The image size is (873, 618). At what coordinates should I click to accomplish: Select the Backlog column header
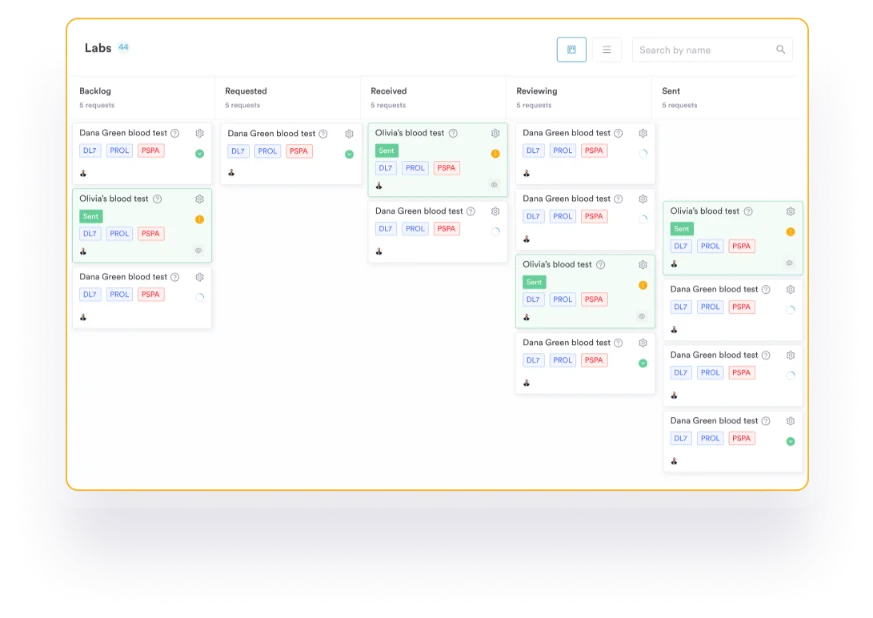[x=95, y=91]
